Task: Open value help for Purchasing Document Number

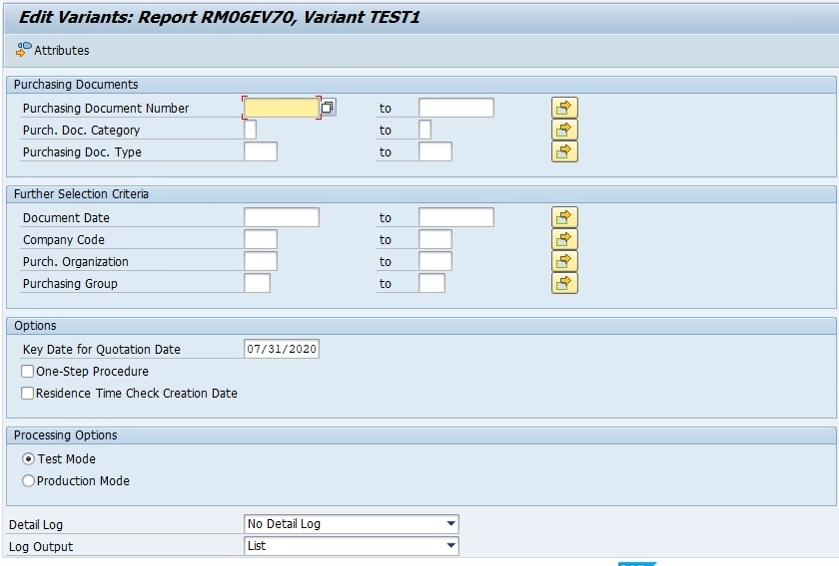Action: (x=328, y=108)
